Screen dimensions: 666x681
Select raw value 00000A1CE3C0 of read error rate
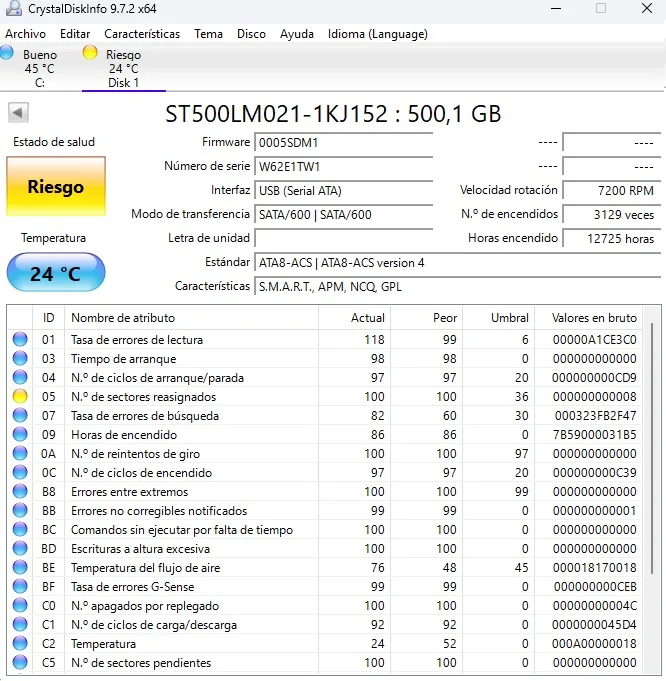click(594, 340)
